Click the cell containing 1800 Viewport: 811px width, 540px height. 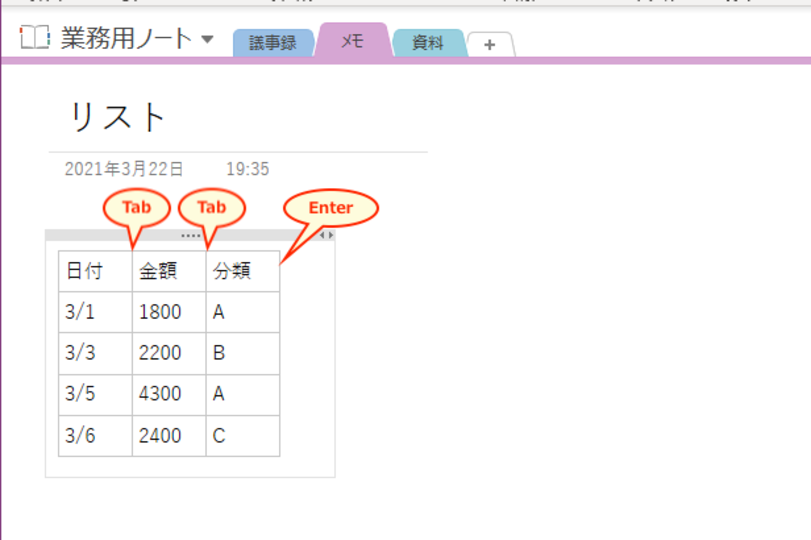click(x=169, y=312)
